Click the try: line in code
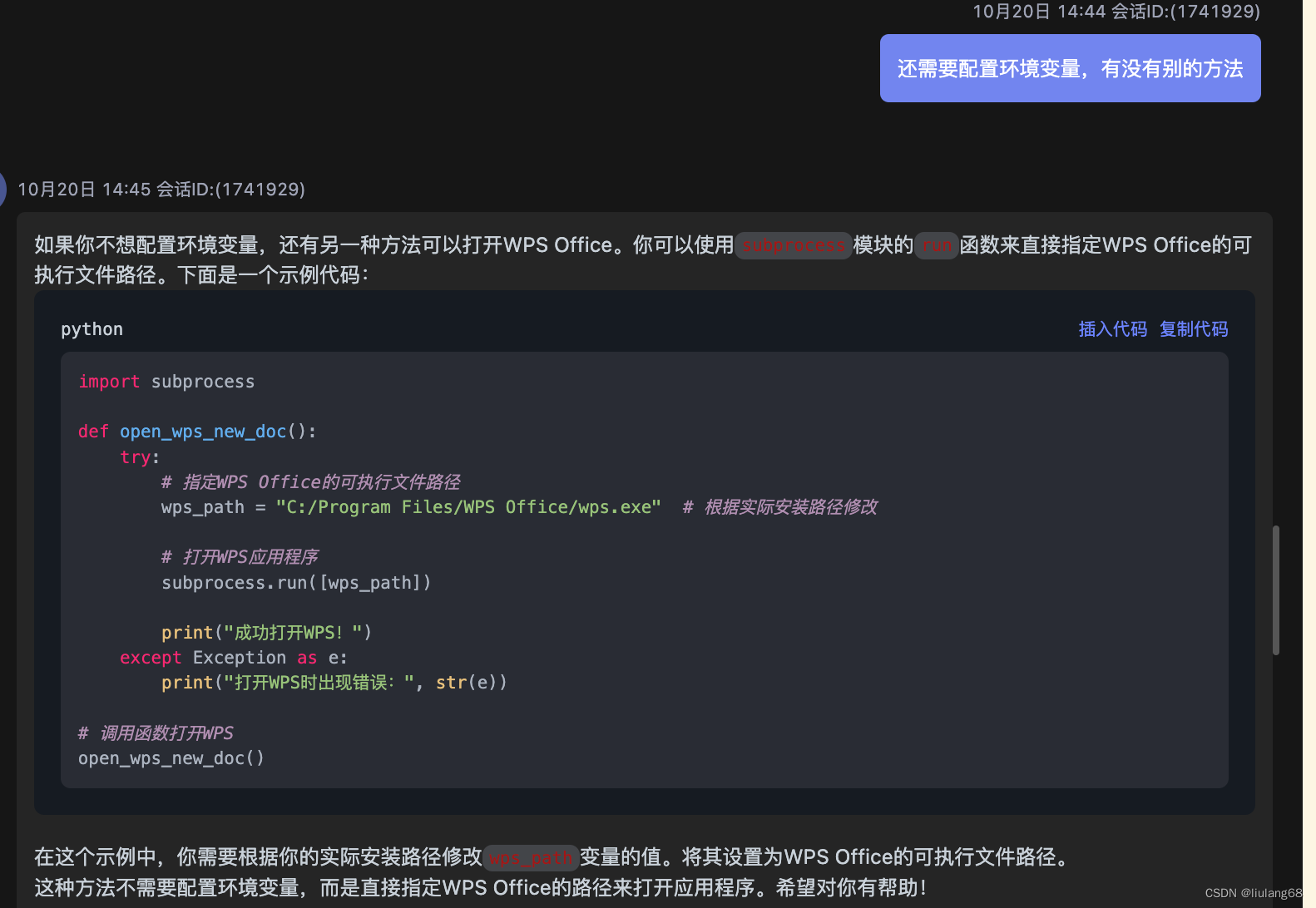This screenshot has width=1316, height=908. [x=140, y=457]
